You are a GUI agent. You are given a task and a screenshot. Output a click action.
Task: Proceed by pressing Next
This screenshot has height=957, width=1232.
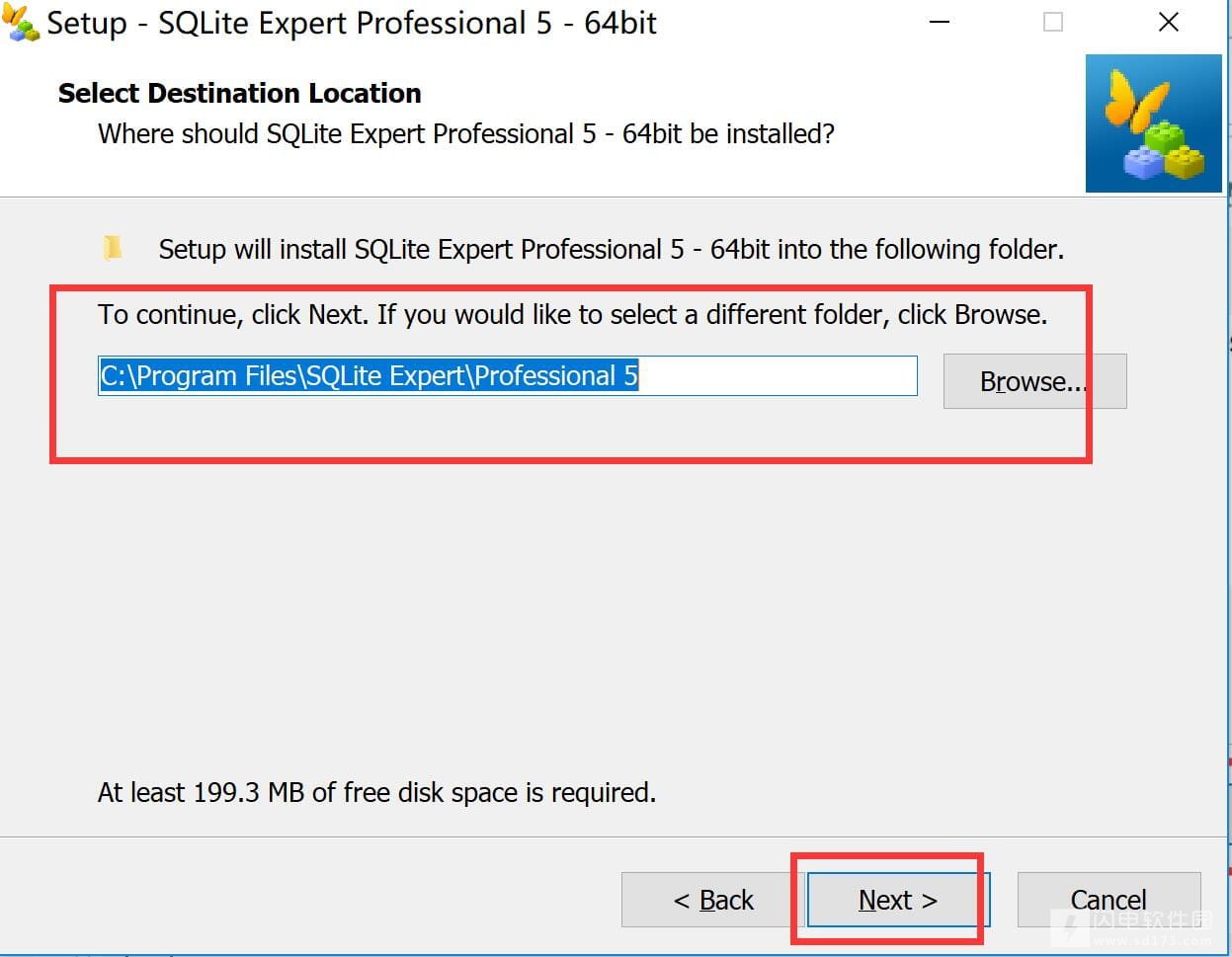[x=897, y=900]
